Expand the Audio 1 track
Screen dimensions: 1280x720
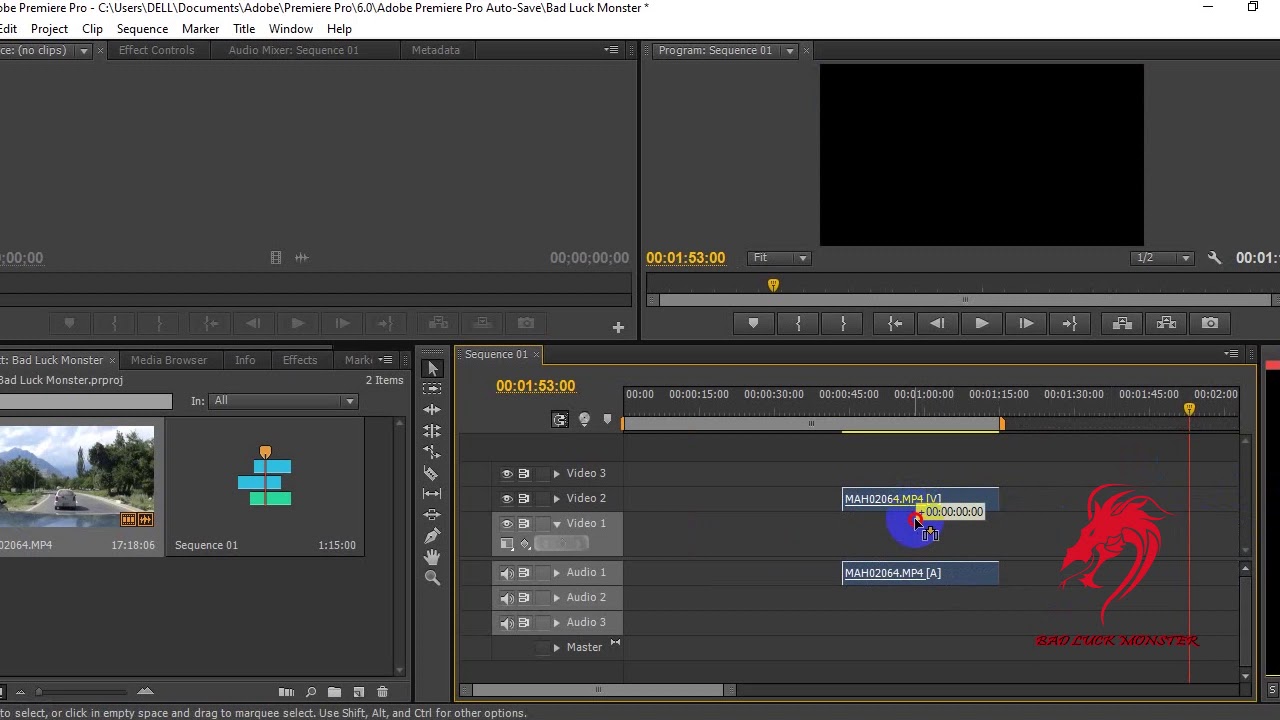[557, 573]
